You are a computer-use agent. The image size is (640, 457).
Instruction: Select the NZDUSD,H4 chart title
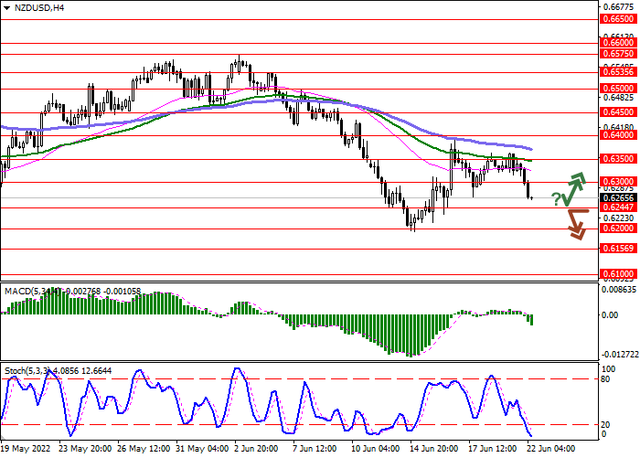(x=36, y=8)
